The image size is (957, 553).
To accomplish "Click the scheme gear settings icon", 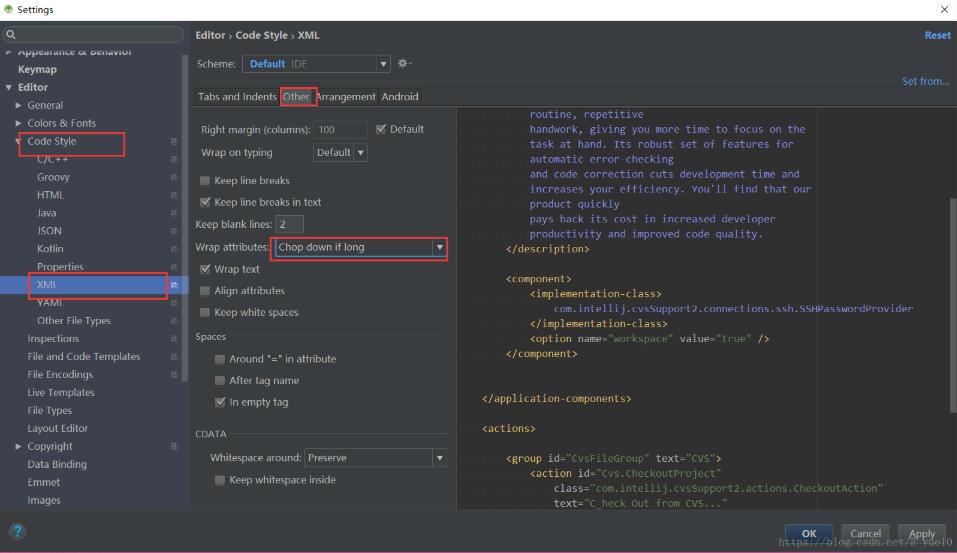I will point(403,63).
